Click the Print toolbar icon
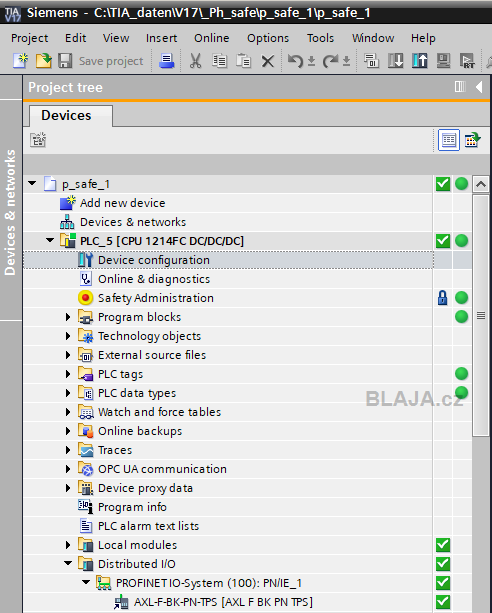This screenshot has height=613, width=492. pos(167,61)
